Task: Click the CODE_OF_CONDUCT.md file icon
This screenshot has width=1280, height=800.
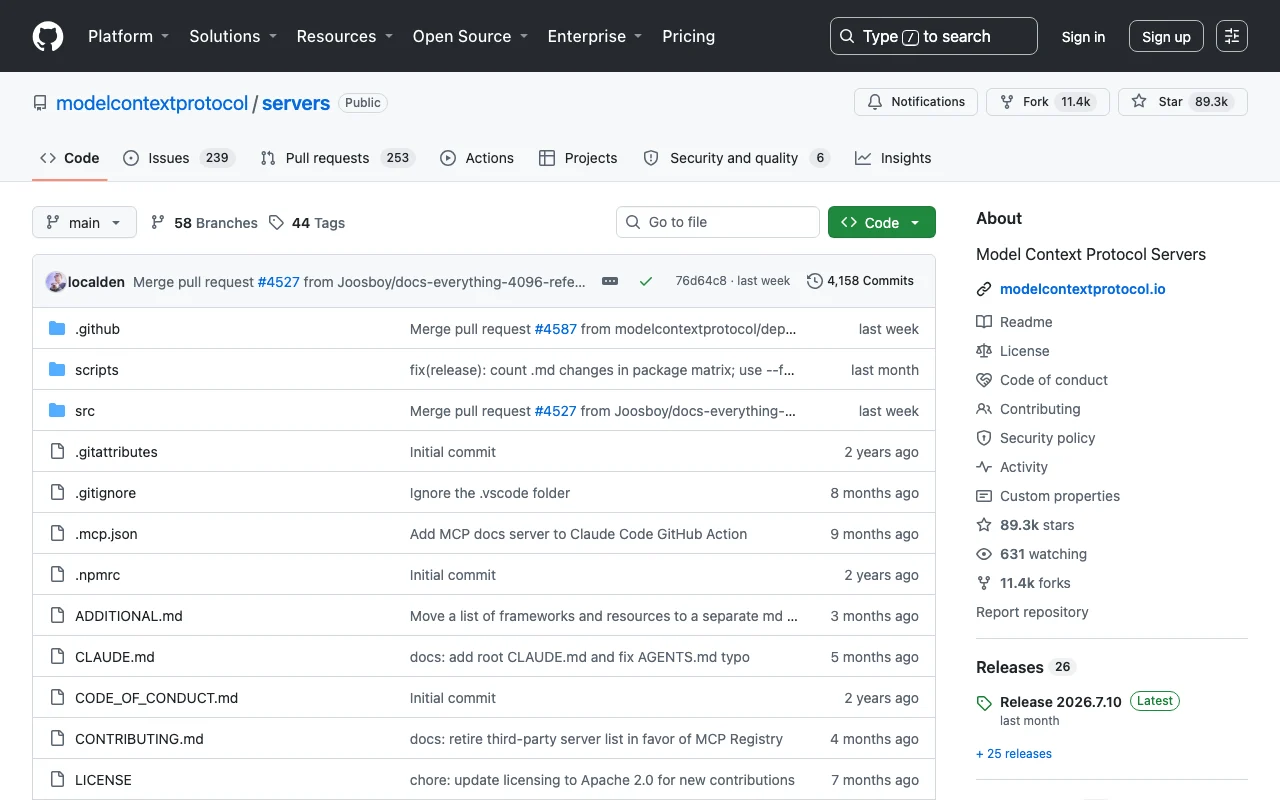Action: (57, 698)
